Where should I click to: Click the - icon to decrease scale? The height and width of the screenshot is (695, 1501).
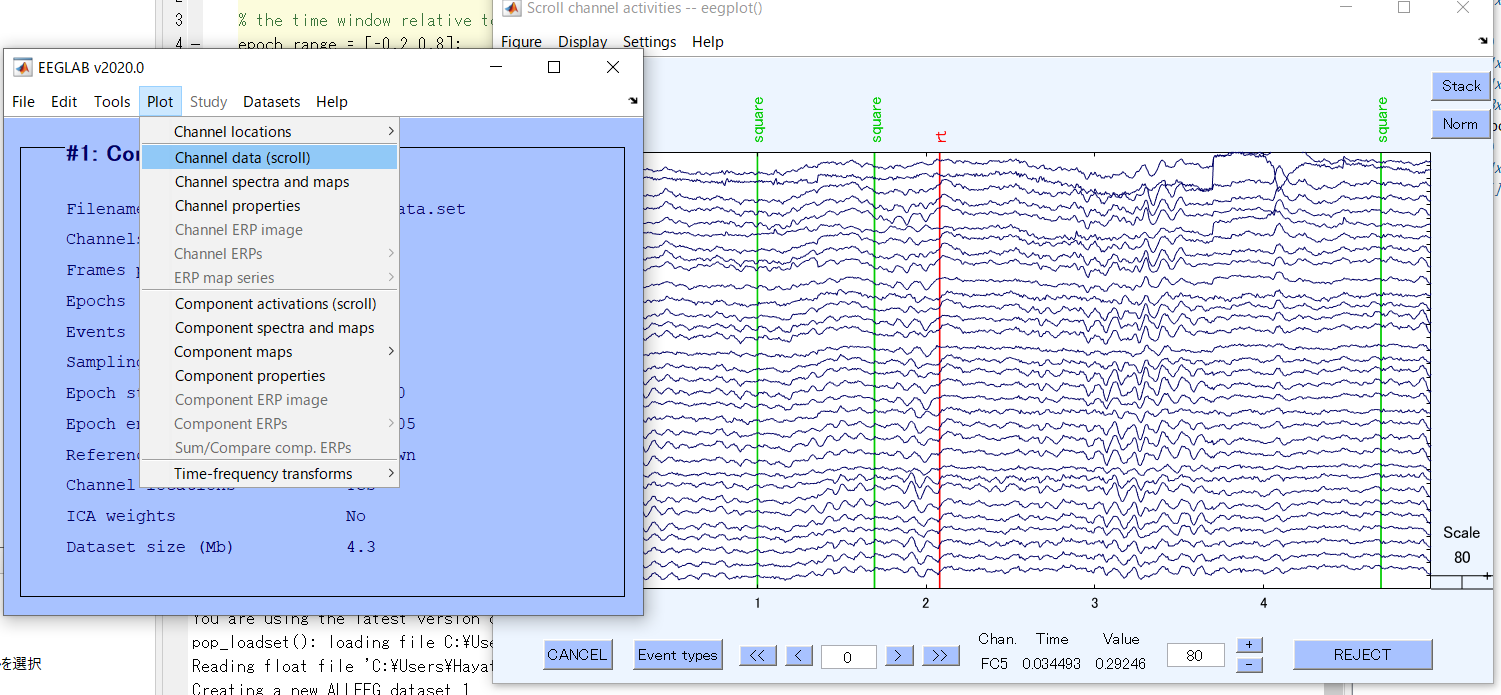pos(1248,663)
